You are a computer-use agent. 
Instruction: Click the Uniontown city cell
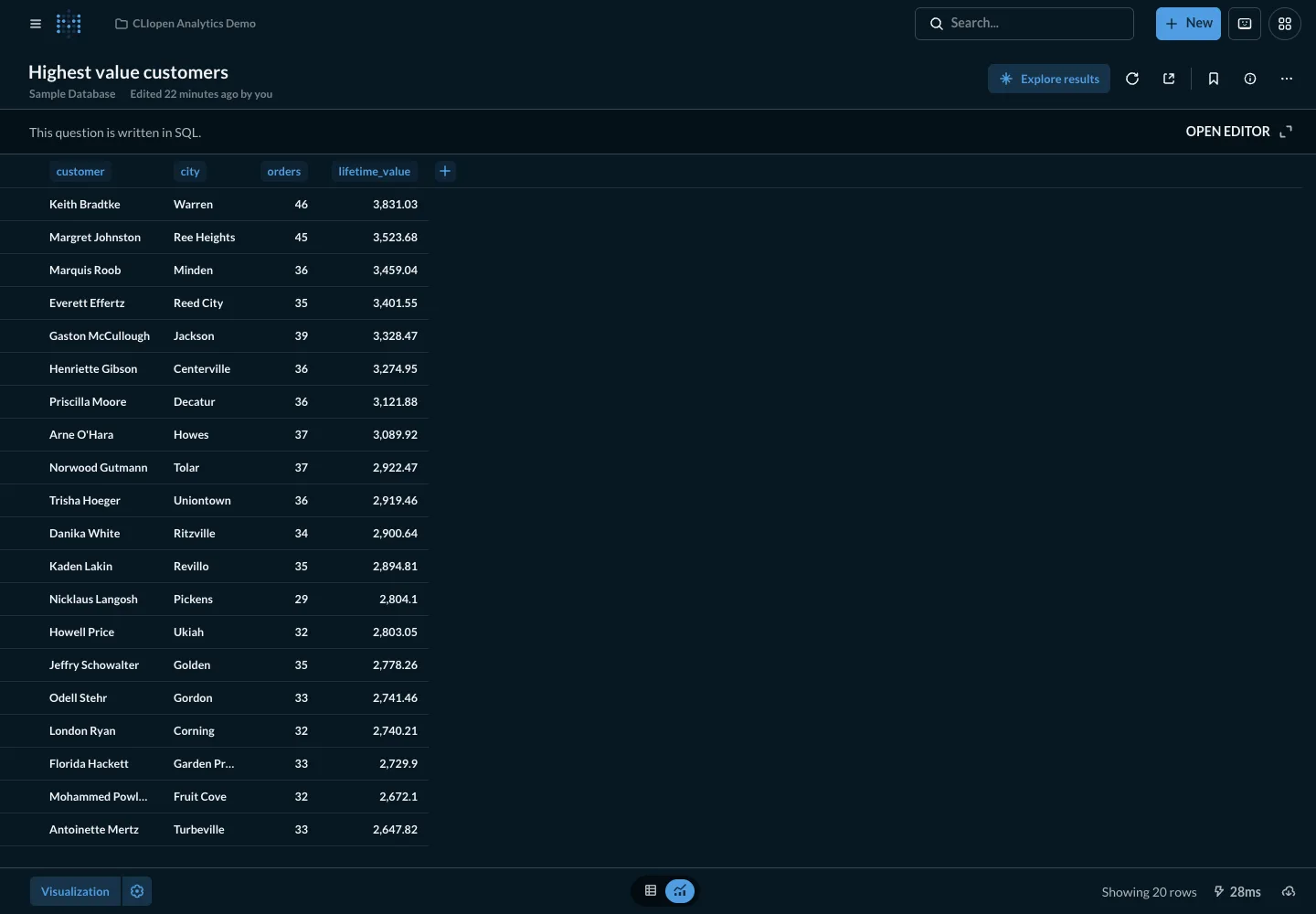pyautogui.click(x=202, y=501)
